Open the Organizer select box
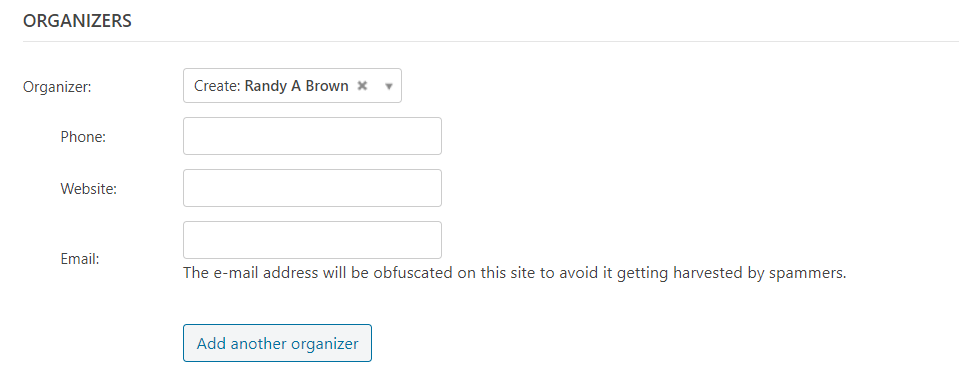959x387 pixels. pyautogui.click(x=292, y=86)
